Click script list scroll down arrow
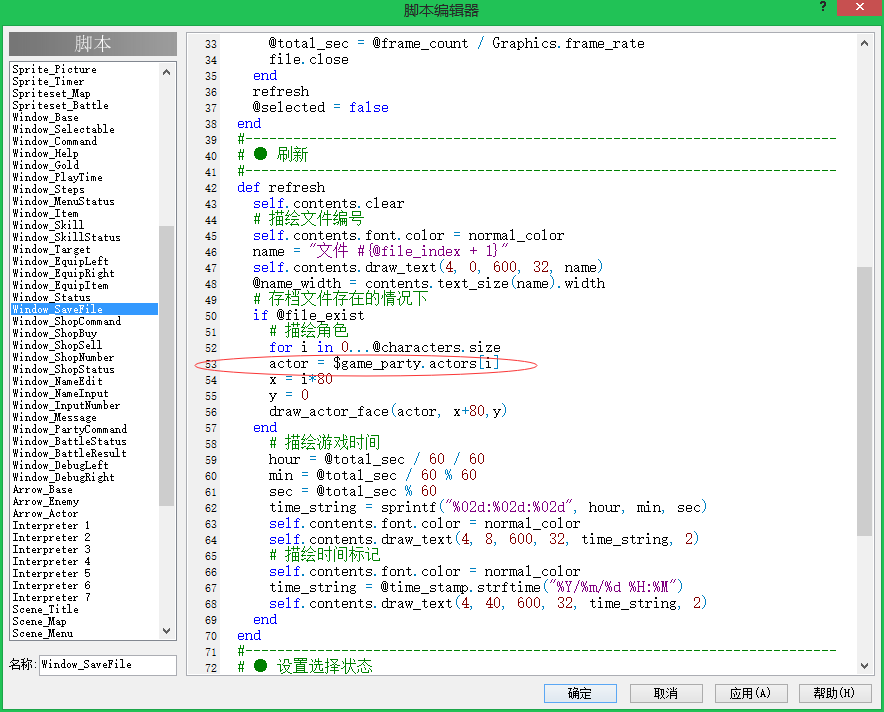Viewport: 884px width, 712px height. (x=166, y=631)
